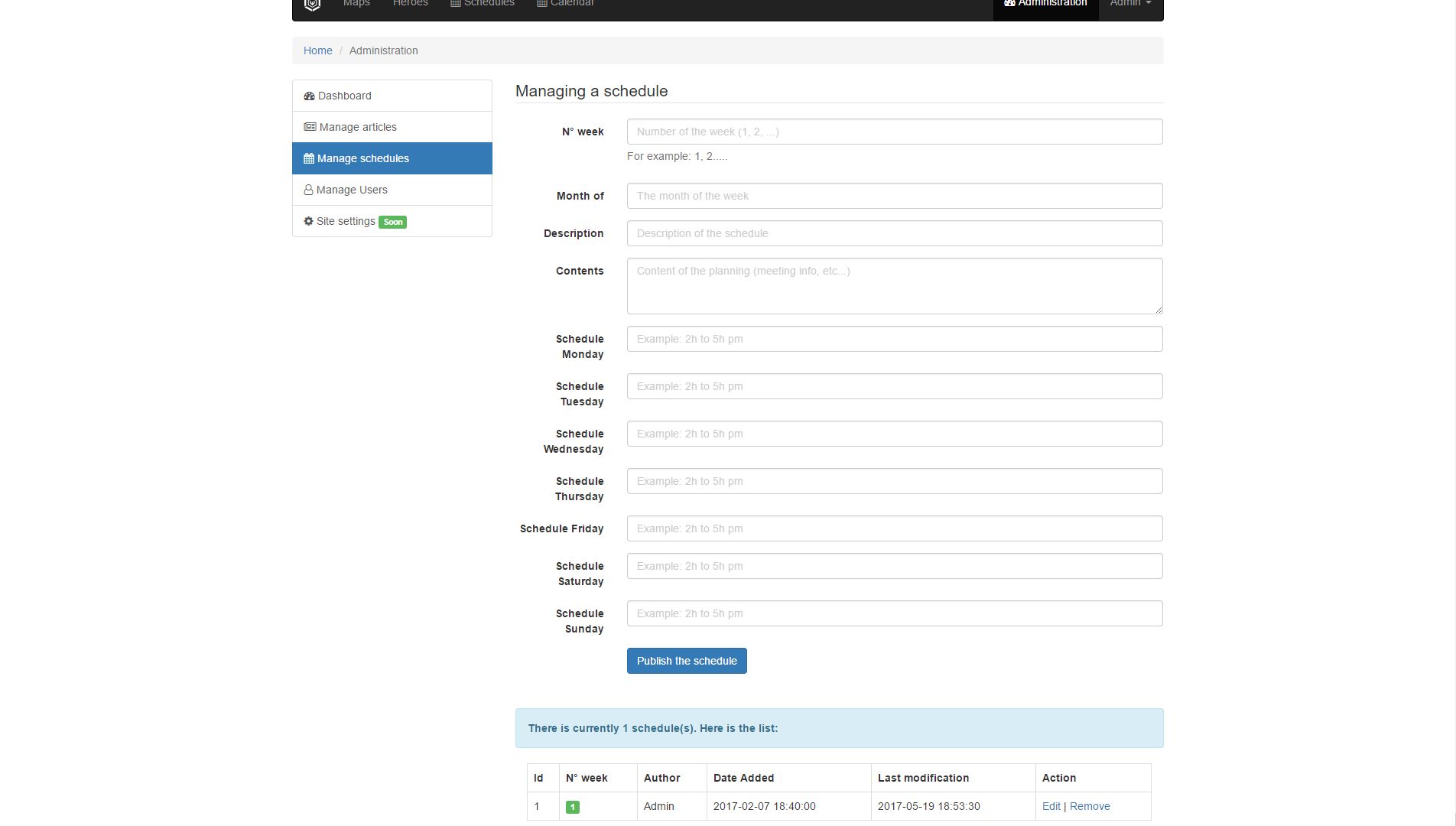Click the Site settings gear icon
This screenshot has width=1456, height=826.
pyautogui.click(x=308, y=221)
